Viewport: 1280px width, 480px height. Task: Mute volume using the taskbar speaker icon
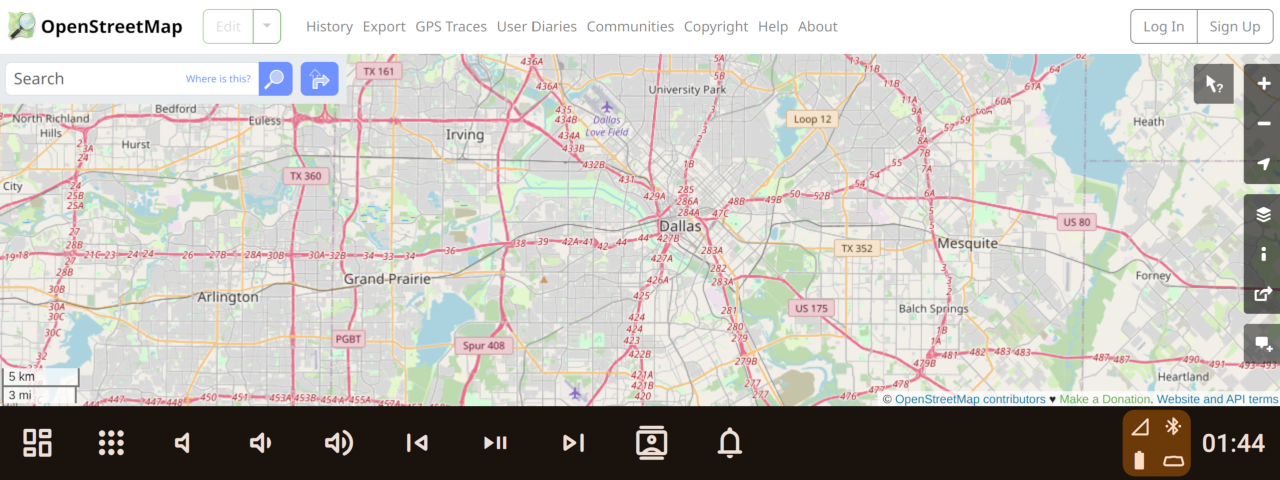tap(182, 443)
